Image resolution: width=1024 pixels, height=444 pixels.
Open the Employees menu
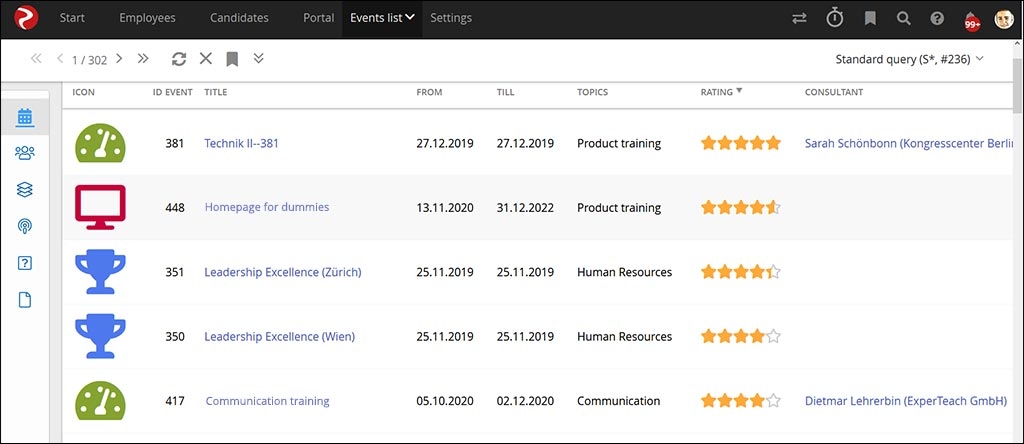point(147,18)
